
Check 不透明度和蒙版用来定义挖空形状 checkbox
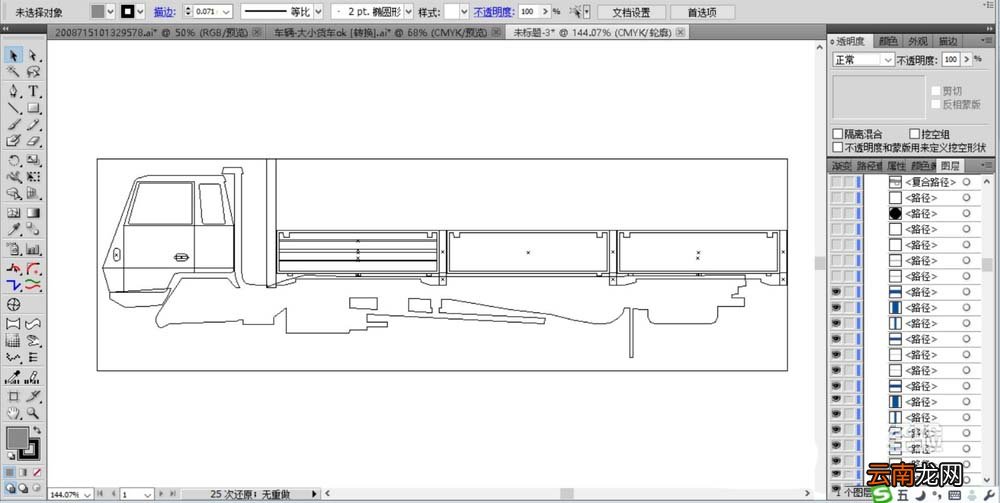click(x=838, y=147)
